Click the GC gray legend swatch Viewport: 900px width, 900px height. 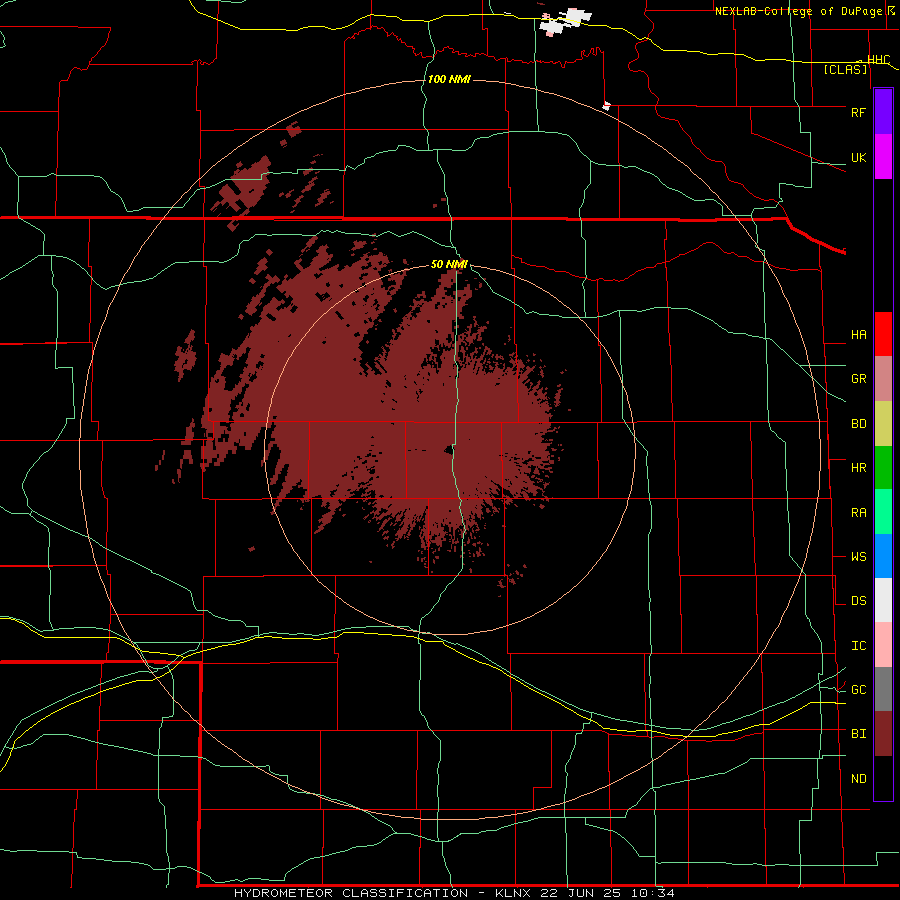883,689
